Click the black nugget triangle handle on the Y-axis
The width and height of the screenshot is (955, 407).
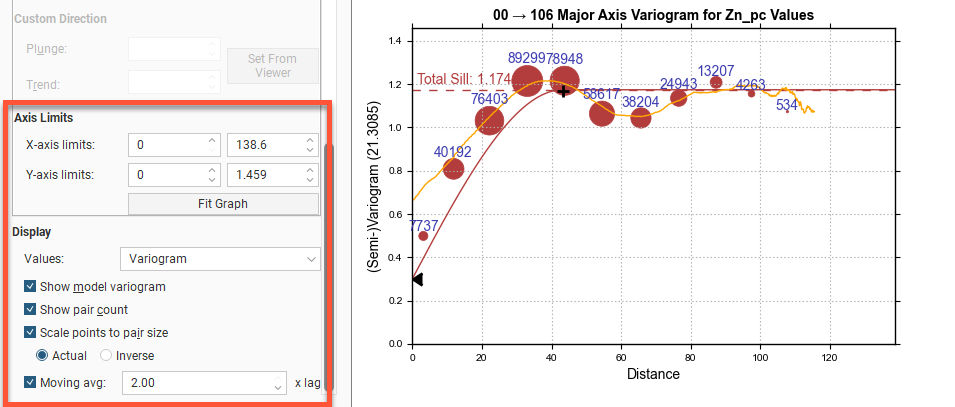tap(417, 280)
